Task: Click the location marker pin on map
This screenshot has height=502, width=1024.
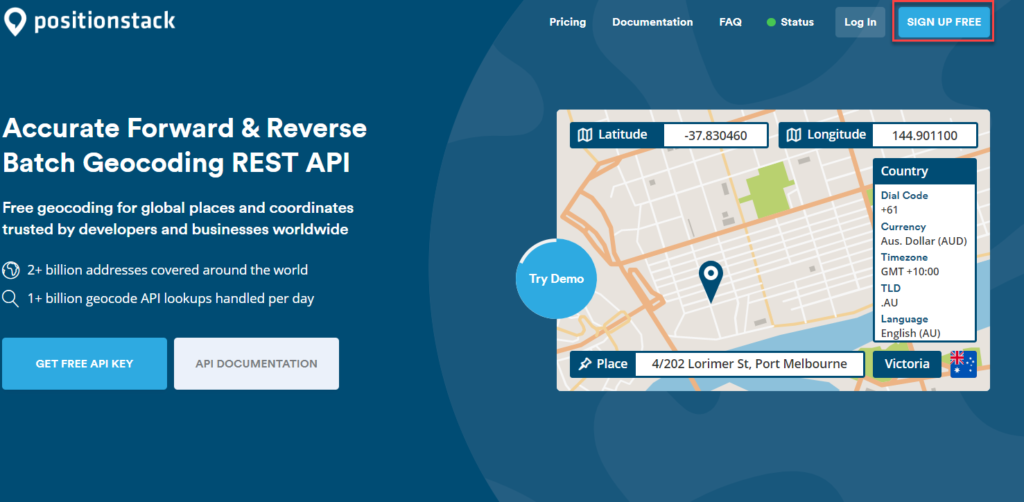Action: pyautogui.click(x=711, y=281)
